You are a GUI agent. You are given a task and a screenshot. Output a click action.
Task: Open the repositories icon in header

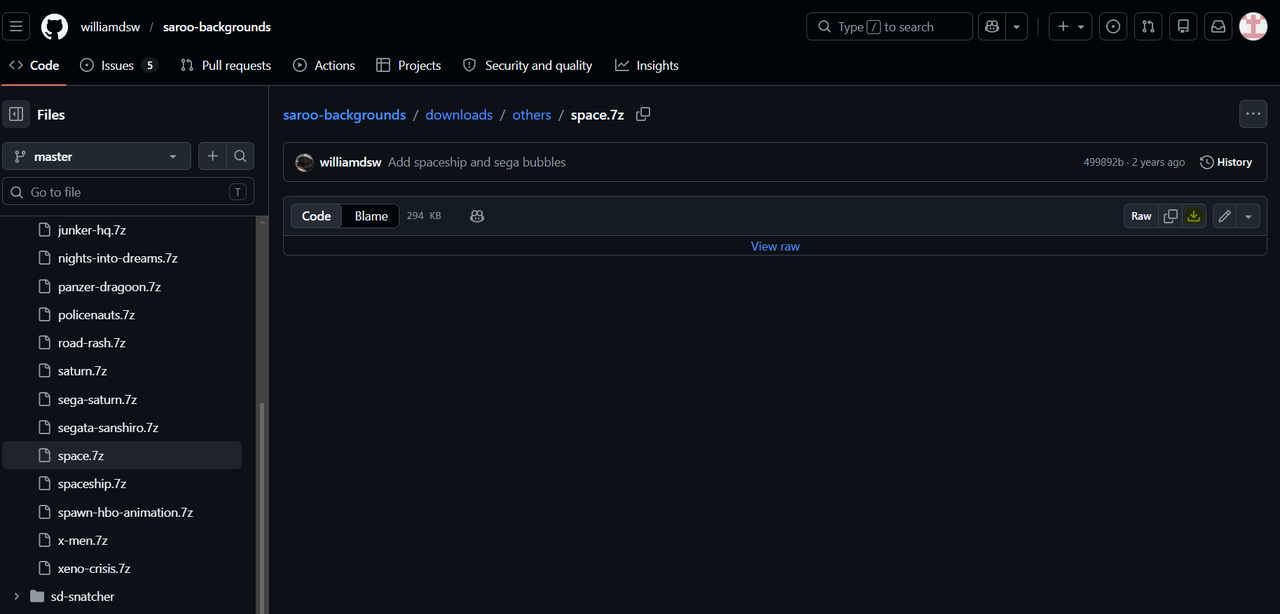[1183, 27]
